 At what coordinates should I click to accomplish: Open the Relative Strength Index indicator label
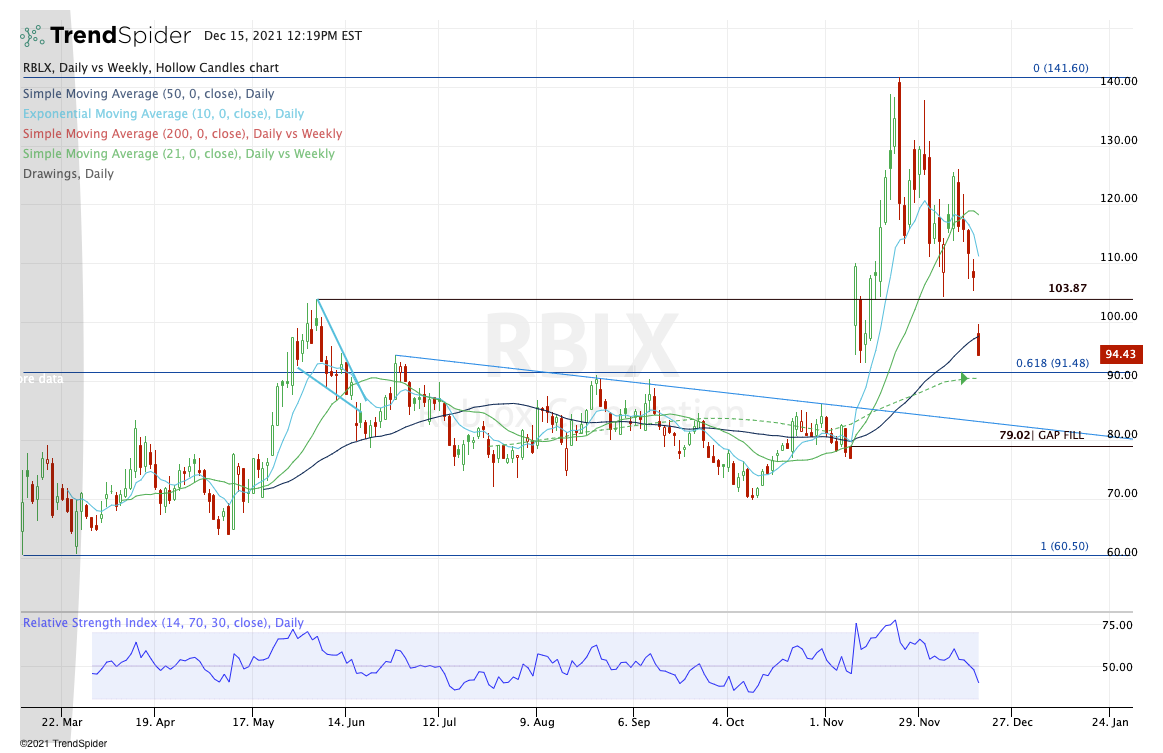click(162, 623)
